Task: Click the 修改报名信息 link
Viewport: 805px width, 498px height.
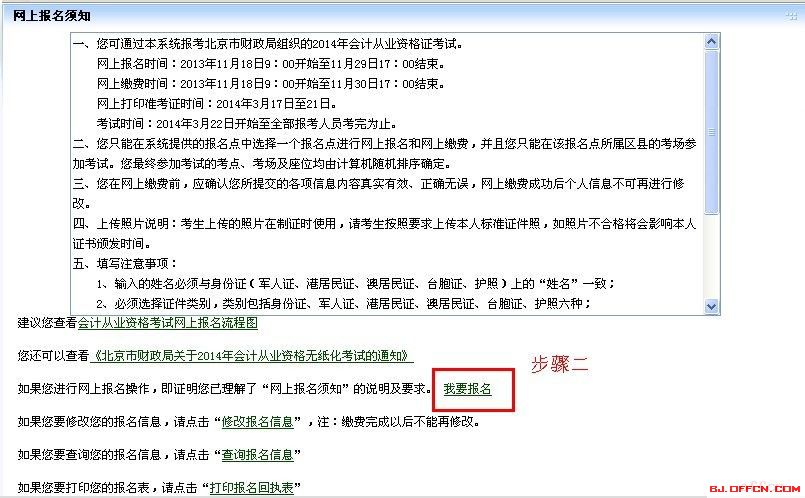Action: pos(257,422)
